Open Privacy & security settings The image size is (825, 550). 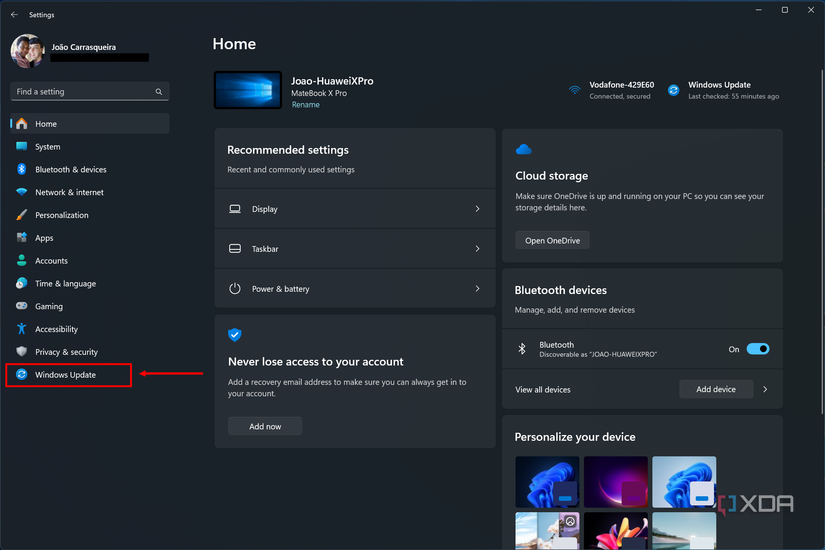point(89,351)
